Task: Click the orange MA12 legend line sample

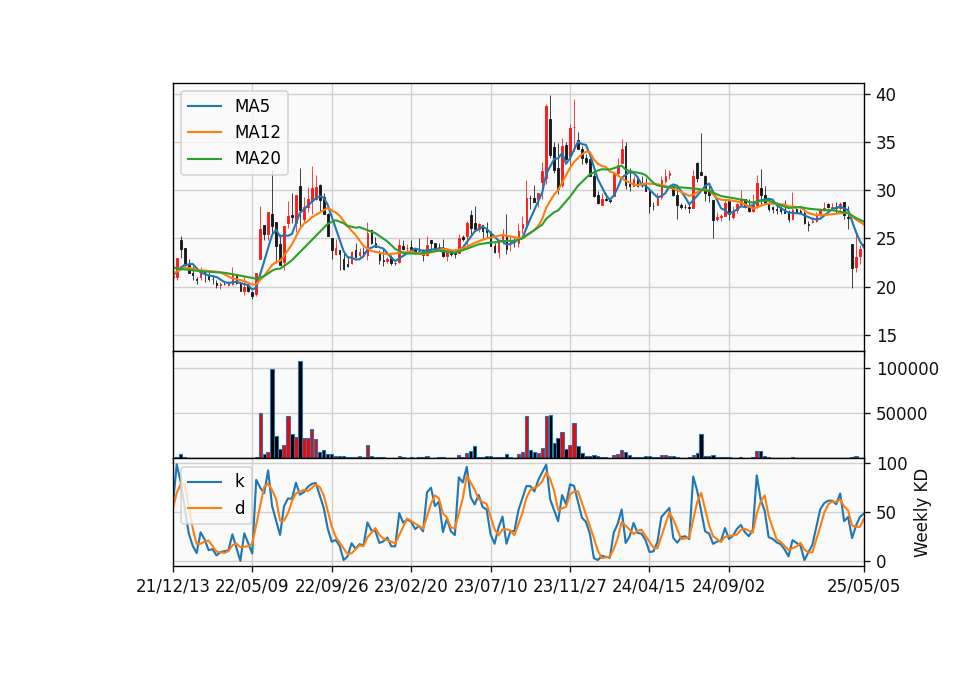Action: pos(204,132)
